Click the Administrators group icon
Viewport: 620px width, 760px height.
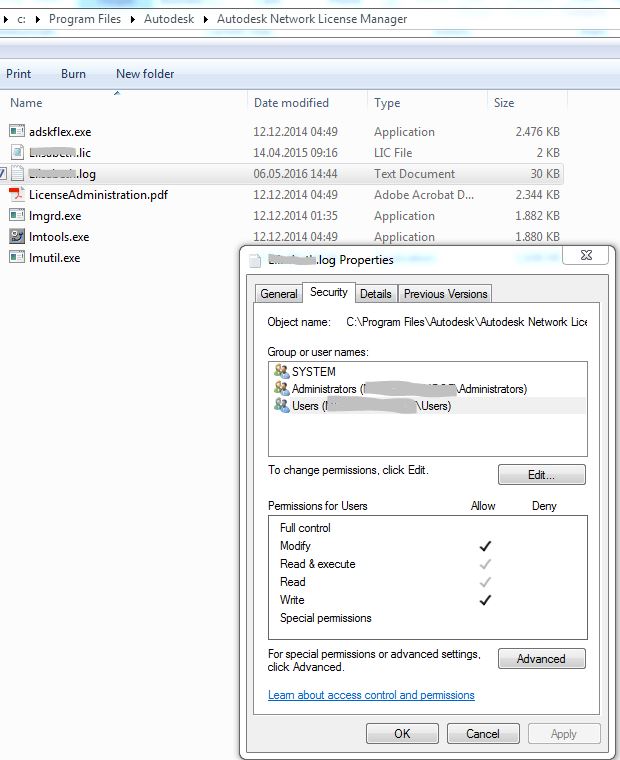281,388
